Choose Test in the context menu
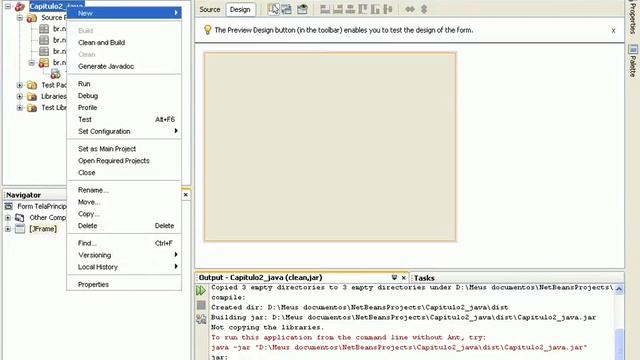The image size is (640, 360). coord(124,119)
